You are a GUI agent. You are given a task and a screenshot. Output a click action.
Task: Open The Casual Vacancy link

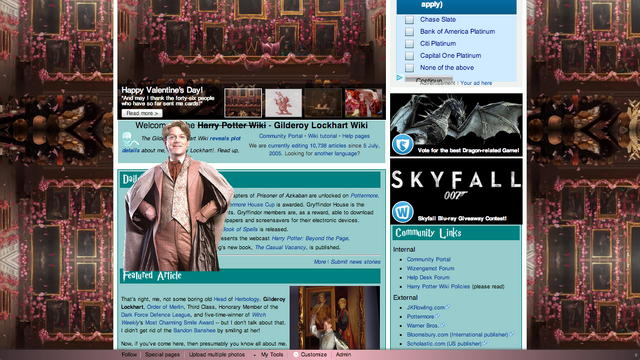tap(280, 247)
